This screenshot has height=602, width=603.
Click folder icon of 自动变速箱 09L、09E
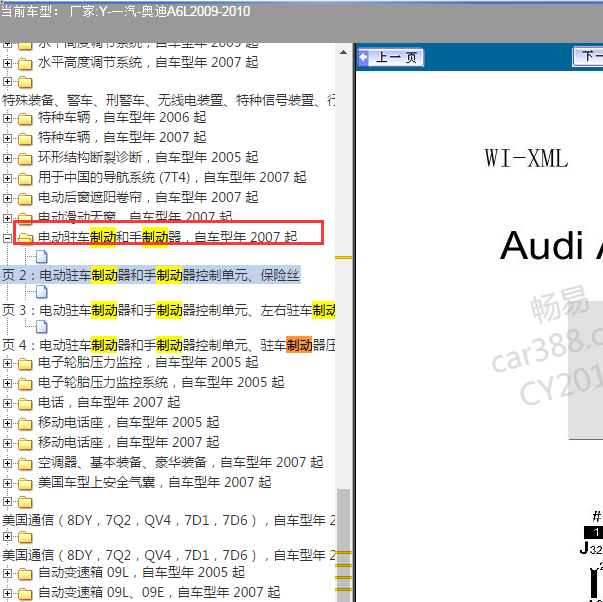(x=25, y=593)
